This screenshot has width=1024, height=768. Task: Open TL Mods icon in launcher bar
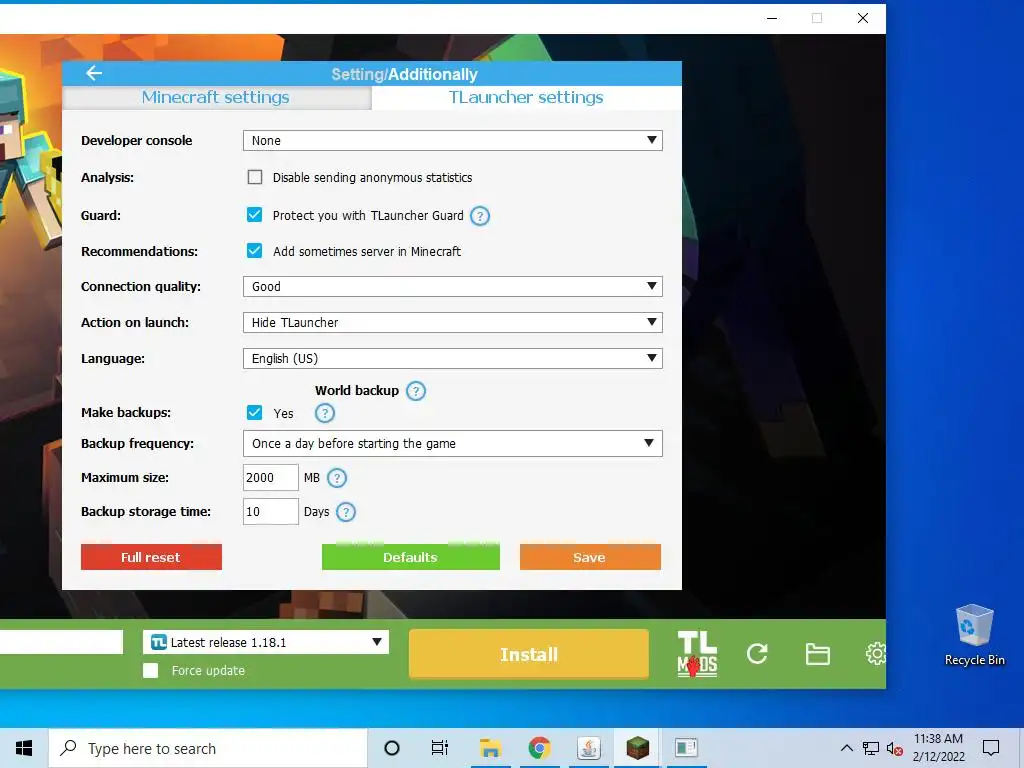[697, 653]
